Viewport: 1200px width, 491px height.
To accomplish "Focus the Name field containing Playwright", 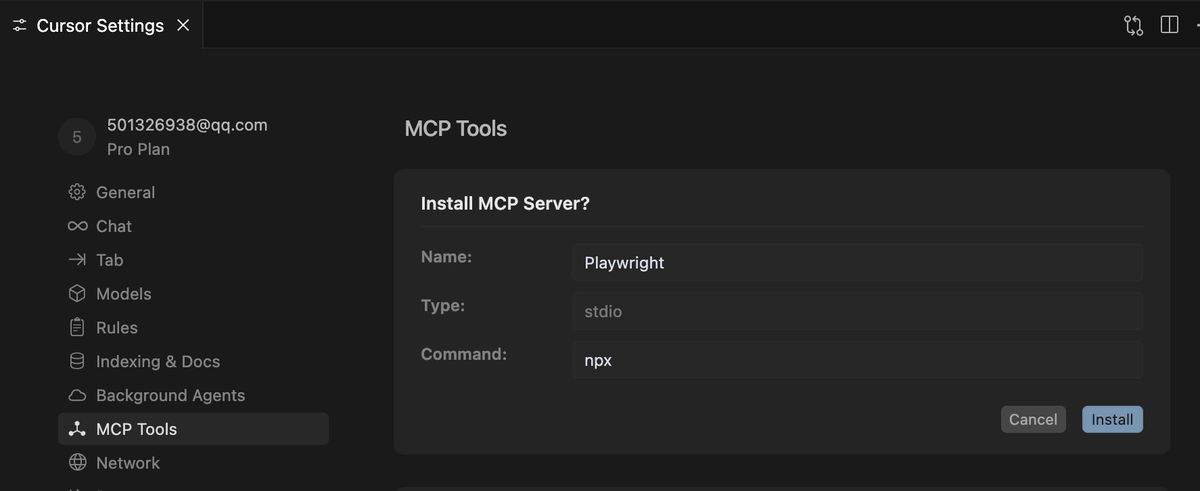I will pos(856,263).
